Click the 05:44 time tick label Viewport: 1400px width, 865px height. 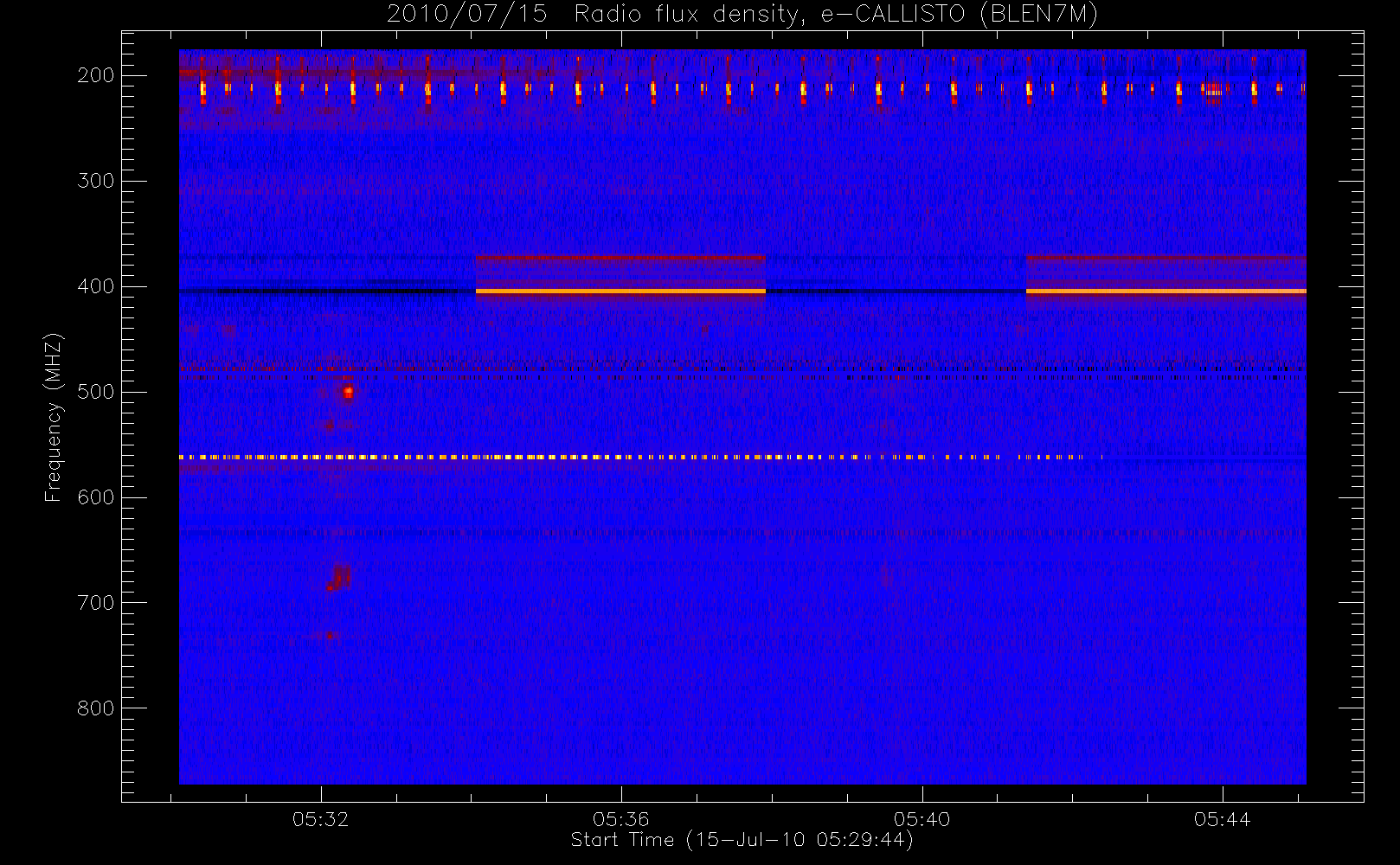click(x=1223, y=819)
